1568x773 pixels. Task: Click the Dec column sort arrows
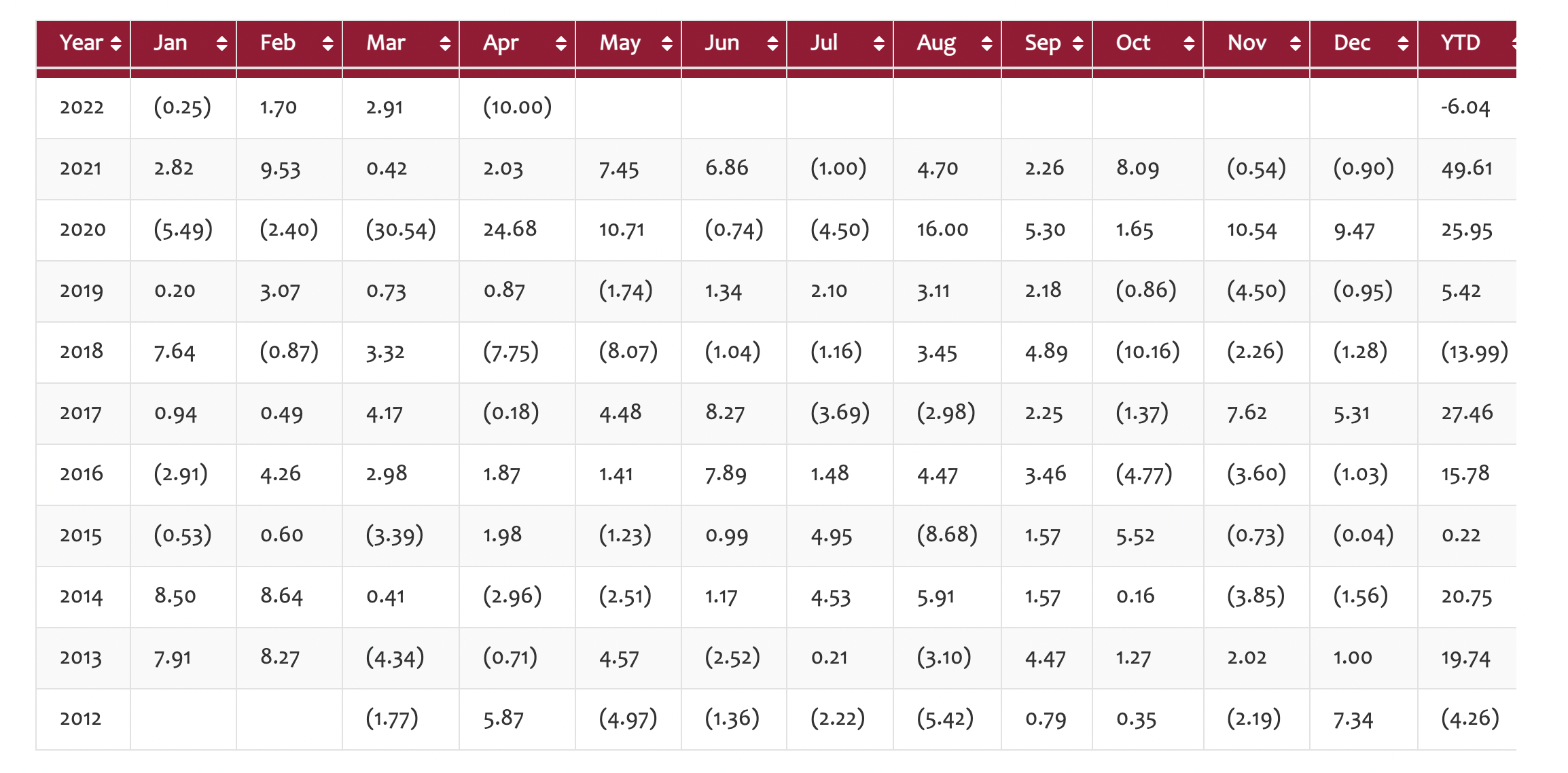pyautogui.click(x=1403, y=43)
